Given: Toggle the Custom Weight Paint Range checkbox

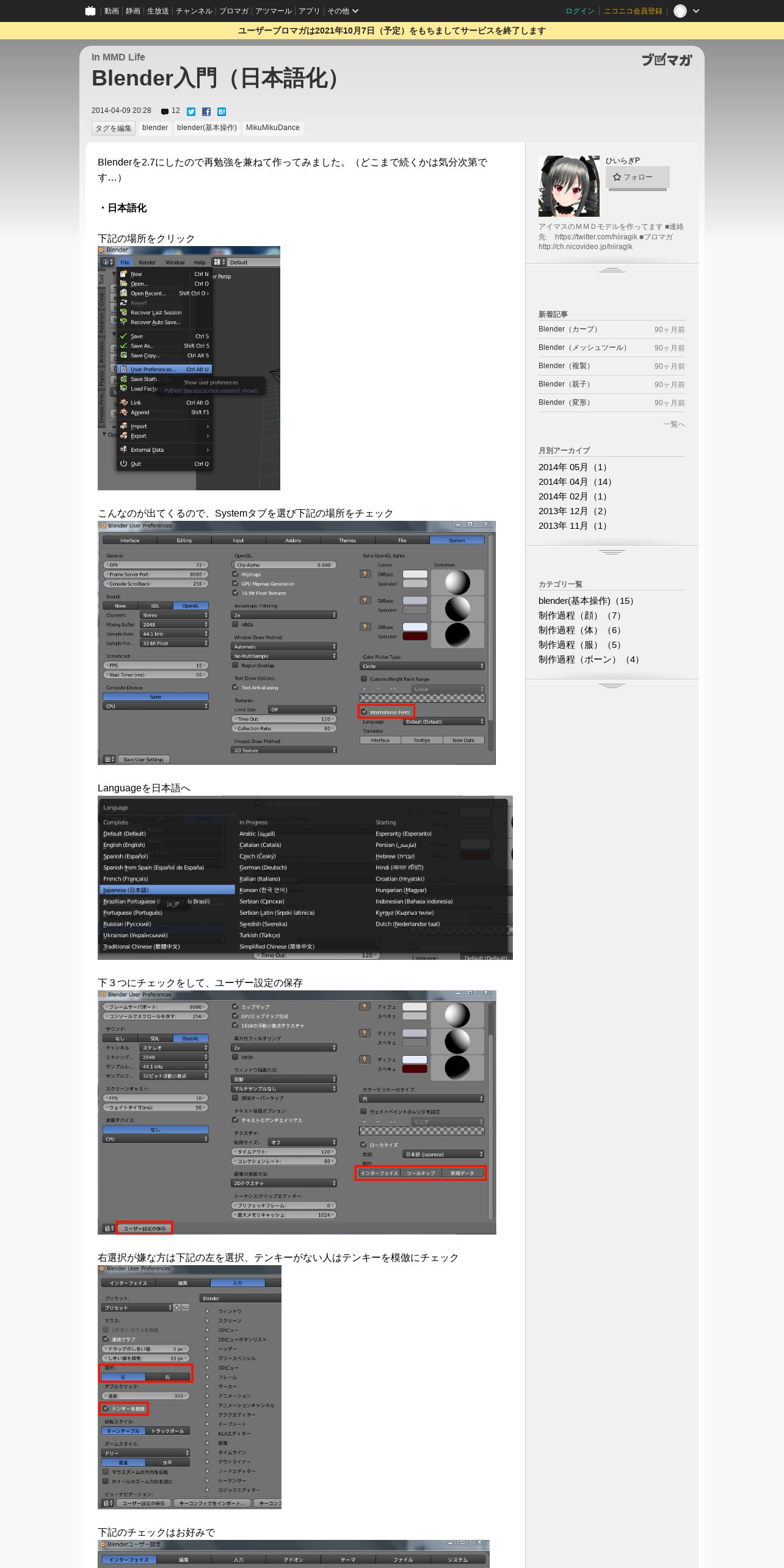Looking at the screenshot, I should pos(364,679).
